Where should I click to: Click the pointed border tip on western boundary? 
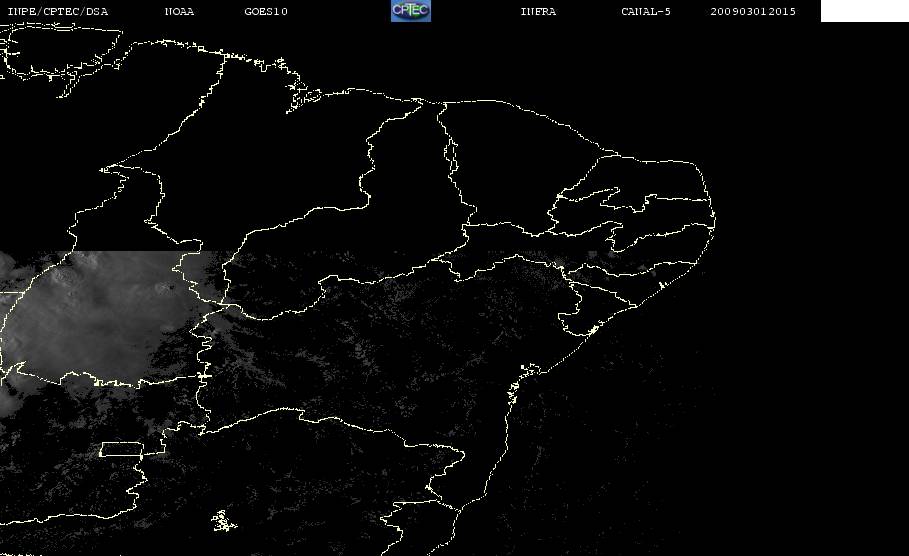[x=103, y=170]
